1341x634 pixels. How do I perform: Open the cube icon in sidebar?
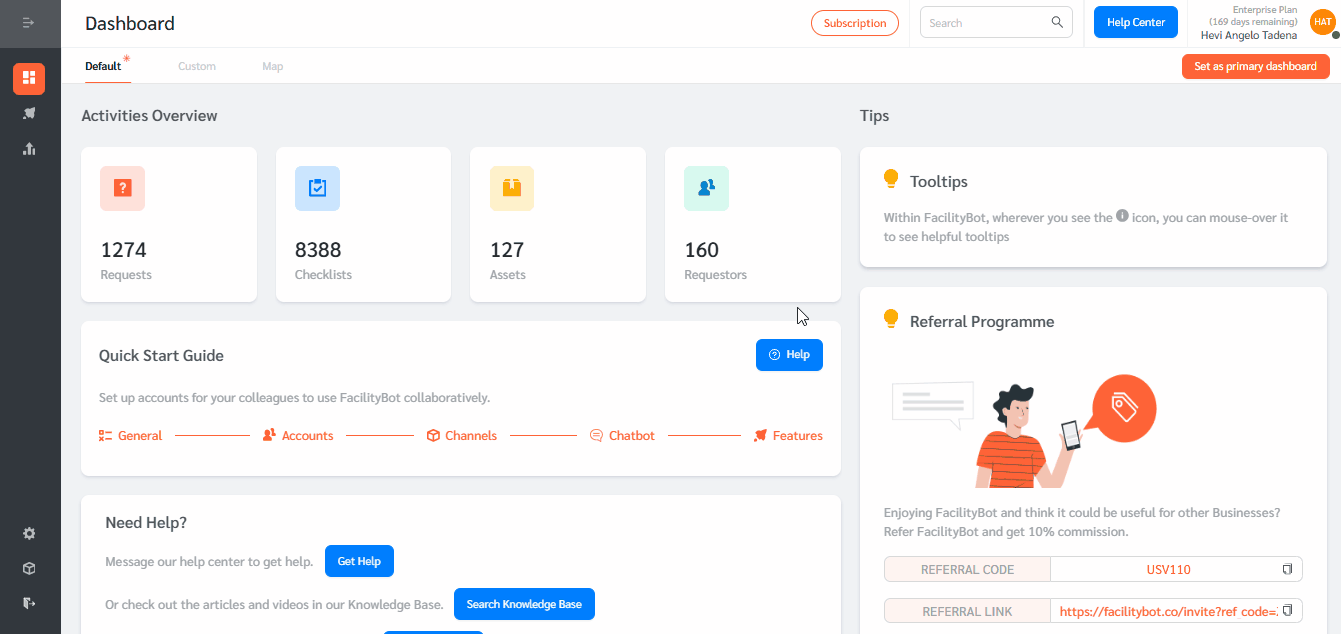(x=29, y=568)
